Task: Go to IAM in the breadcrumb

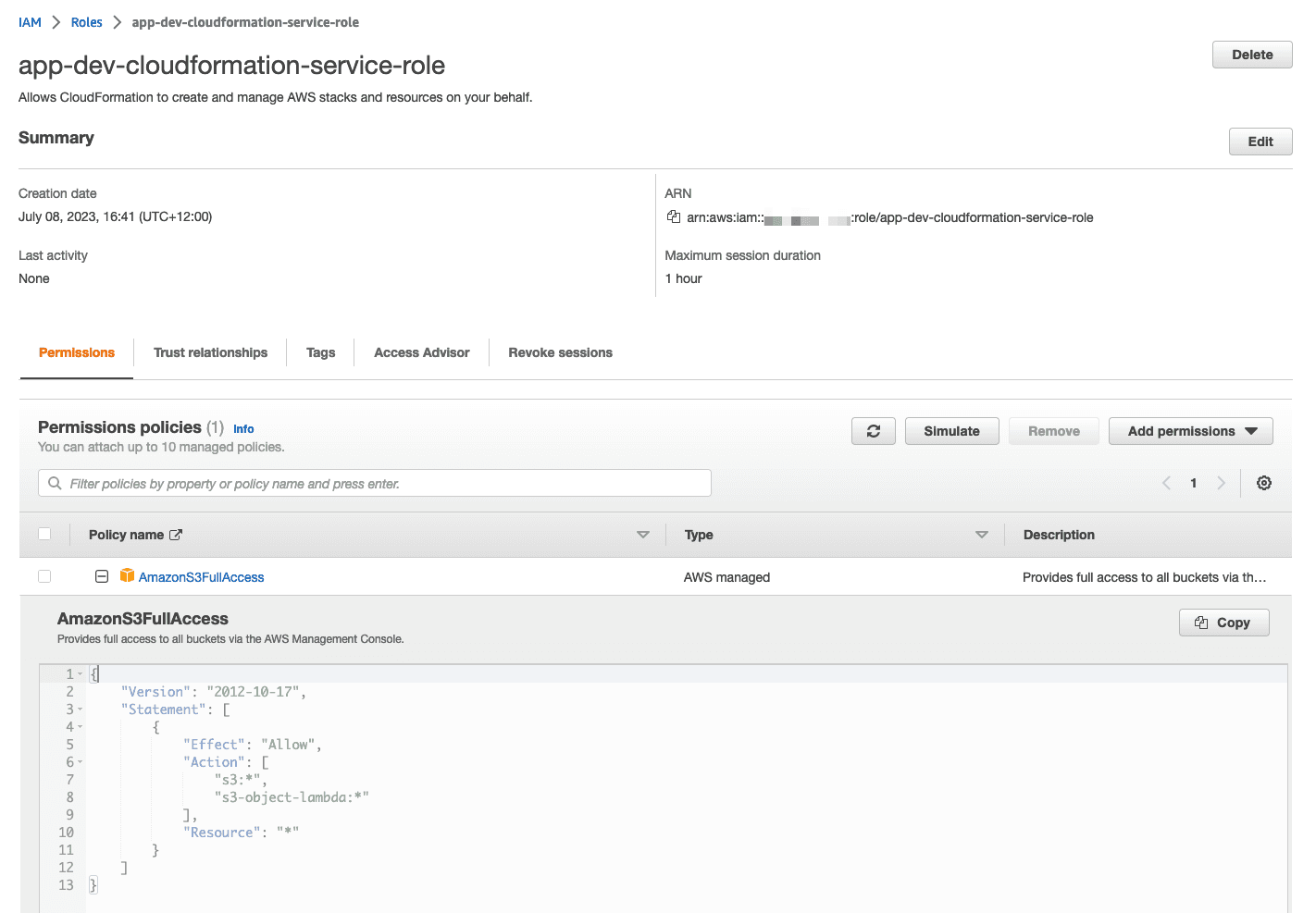Action: tap(30, 22)
